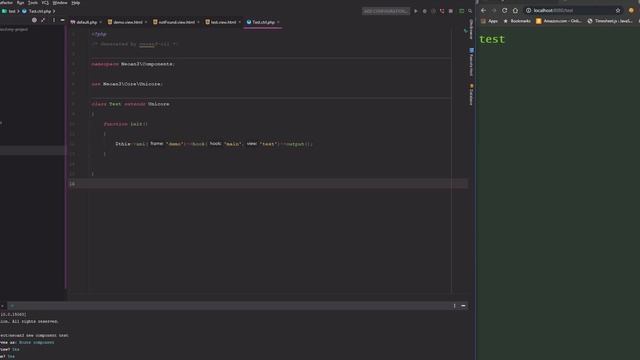Click the test project breadcrumb
Image resolution: width=640 pixels, height=360 pixels.
(9, 11)
